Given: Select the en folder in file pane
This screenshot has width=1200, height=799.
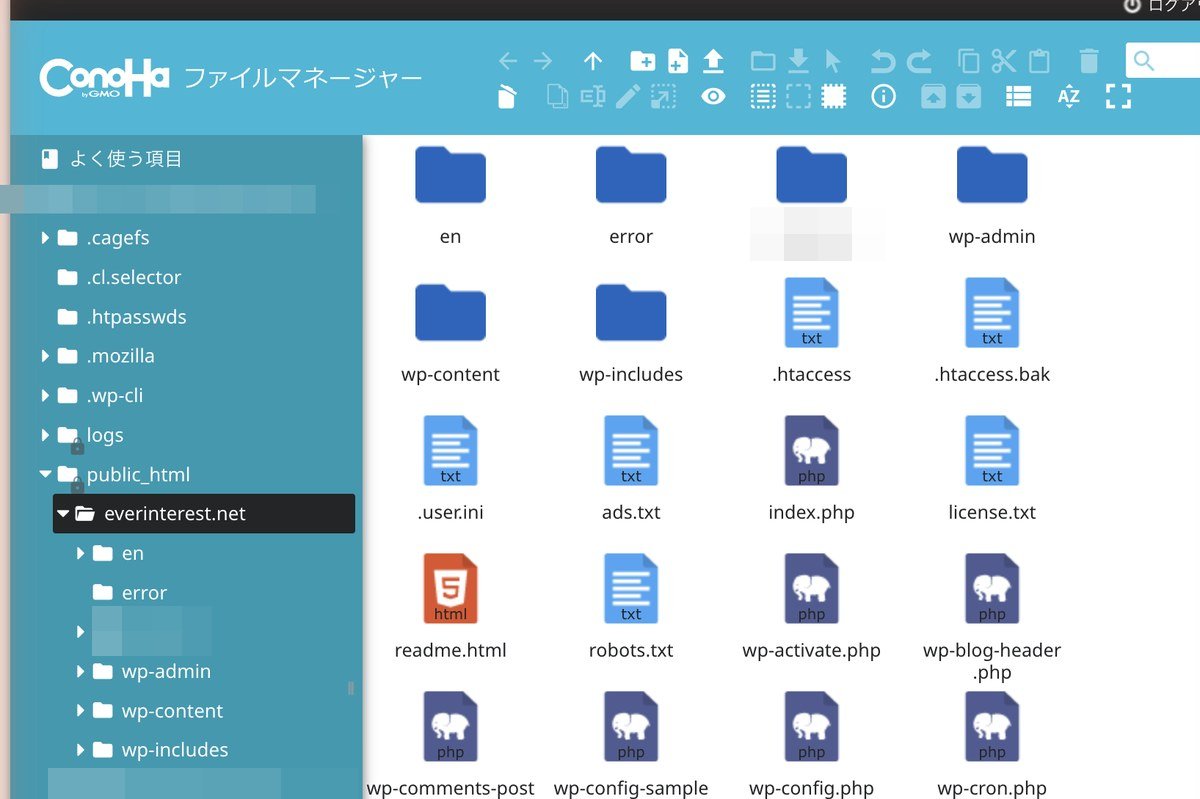Looking at the screenshot, I should [450, 196].
